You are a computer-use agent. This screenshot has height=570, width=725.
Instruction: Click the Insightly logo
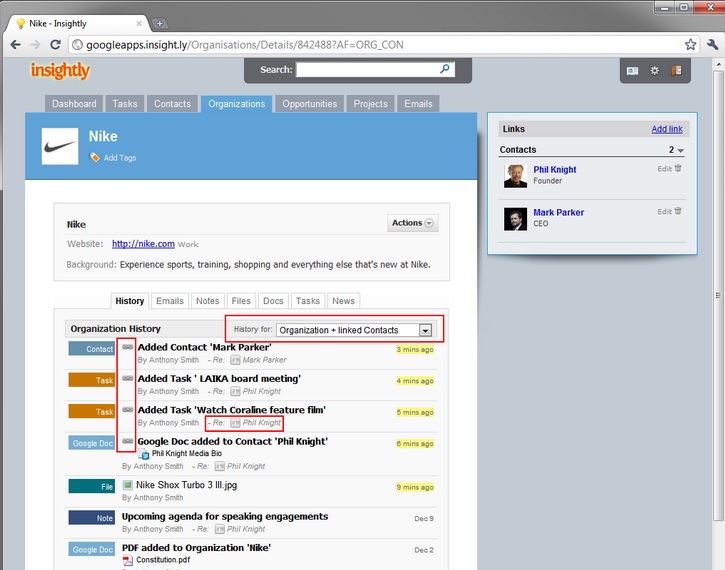pos(60,71)
